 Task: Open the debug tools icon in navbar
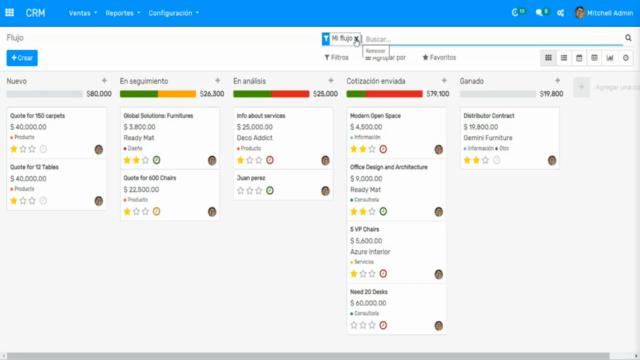coord(560,13)
